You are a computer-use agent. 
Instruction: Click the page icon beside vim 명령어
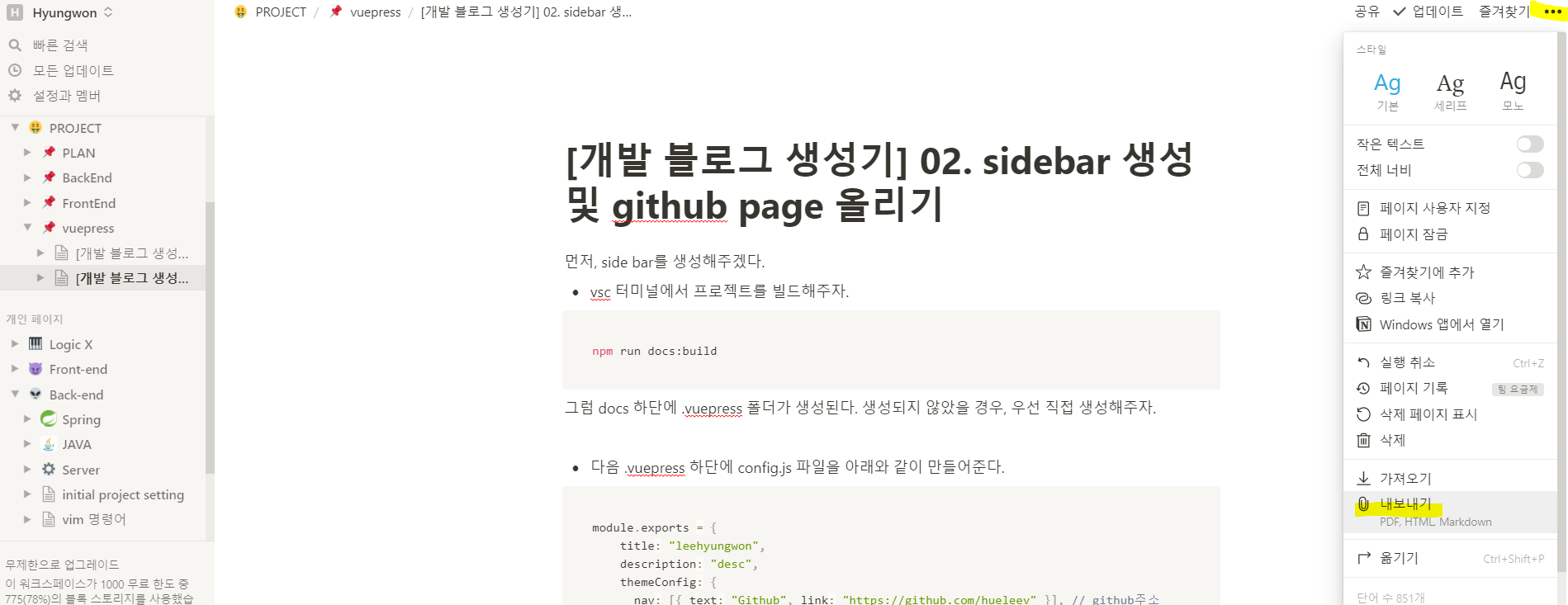[x=49, y=519]
